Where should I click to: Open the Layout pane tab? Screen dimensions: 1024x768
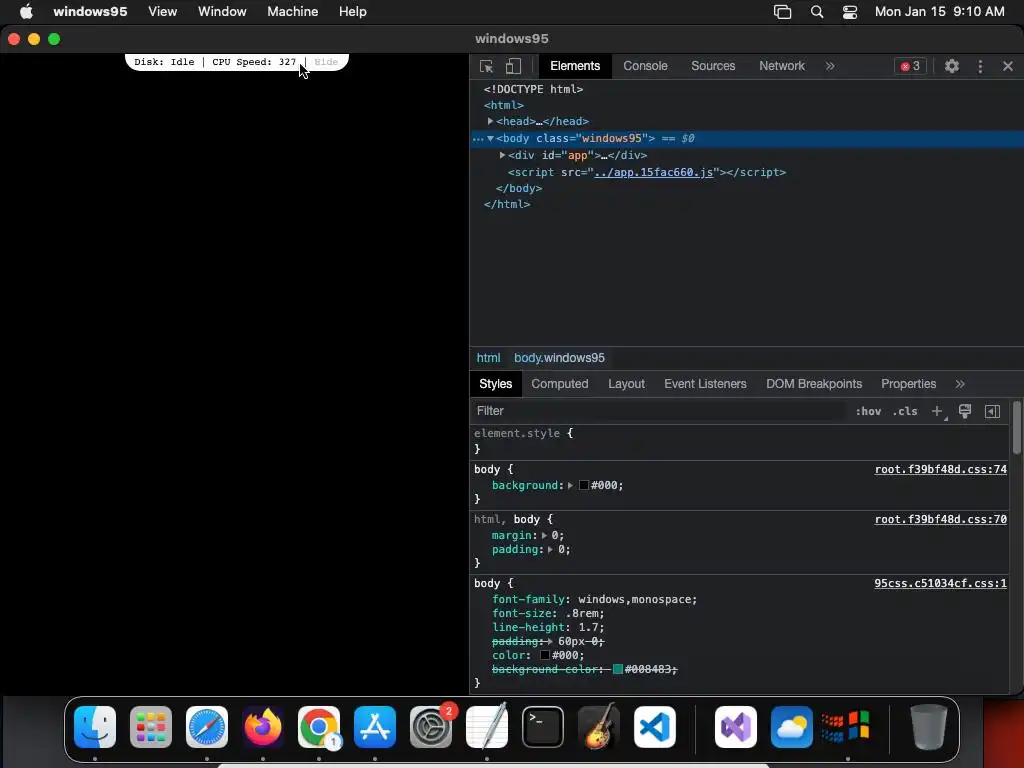coord(626,384)
